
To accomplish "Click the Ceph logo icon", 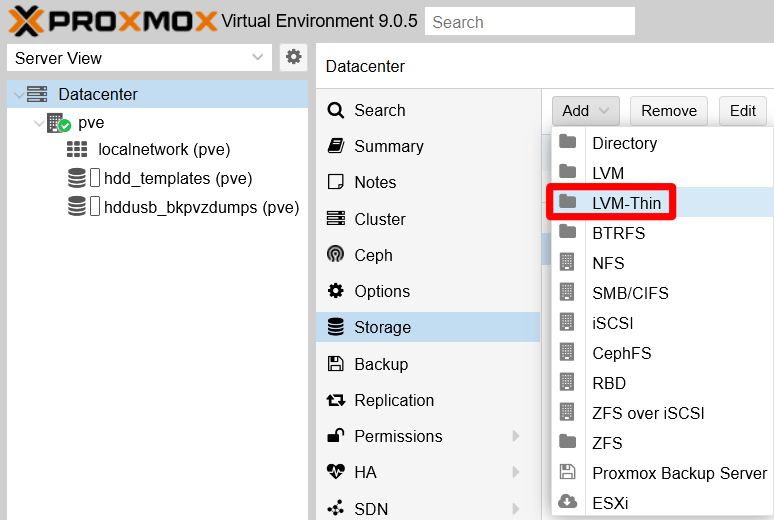I will [x=336, y=254].
